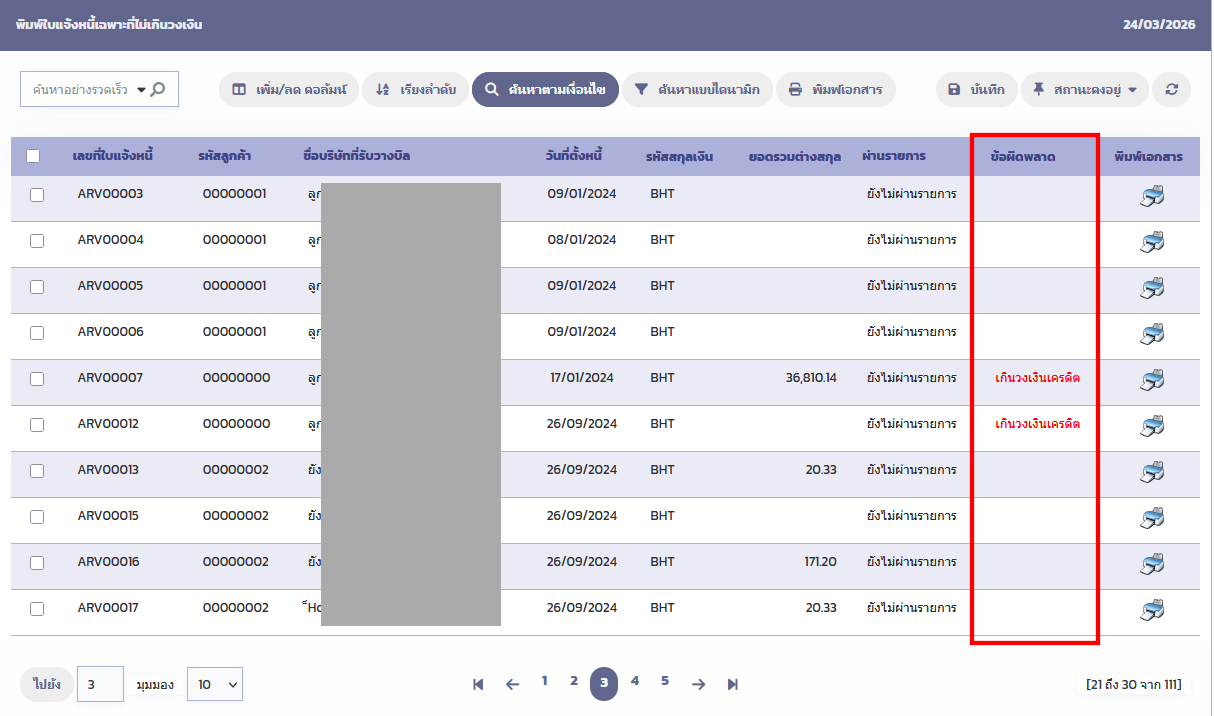Print document for invoice ARV00007

[x=1152, y=380]
